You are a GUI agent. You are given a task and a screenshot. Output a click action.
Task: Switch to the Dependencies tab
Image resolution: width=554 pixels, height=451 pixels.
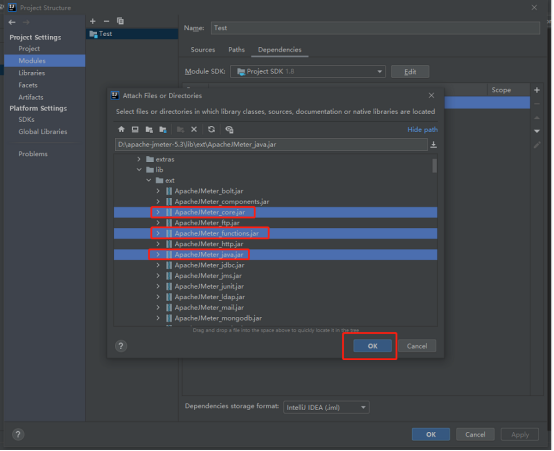tap(279, 49)
